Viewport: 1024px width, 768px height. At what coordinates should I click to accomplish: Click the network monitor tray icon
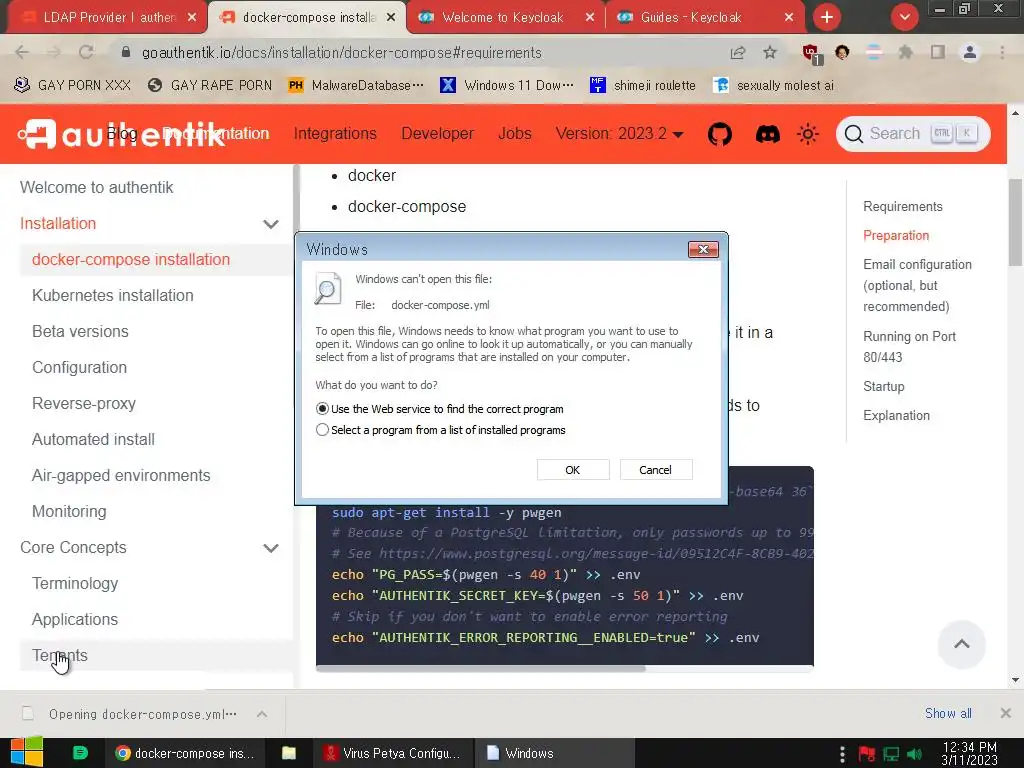[x=891, y=754]
